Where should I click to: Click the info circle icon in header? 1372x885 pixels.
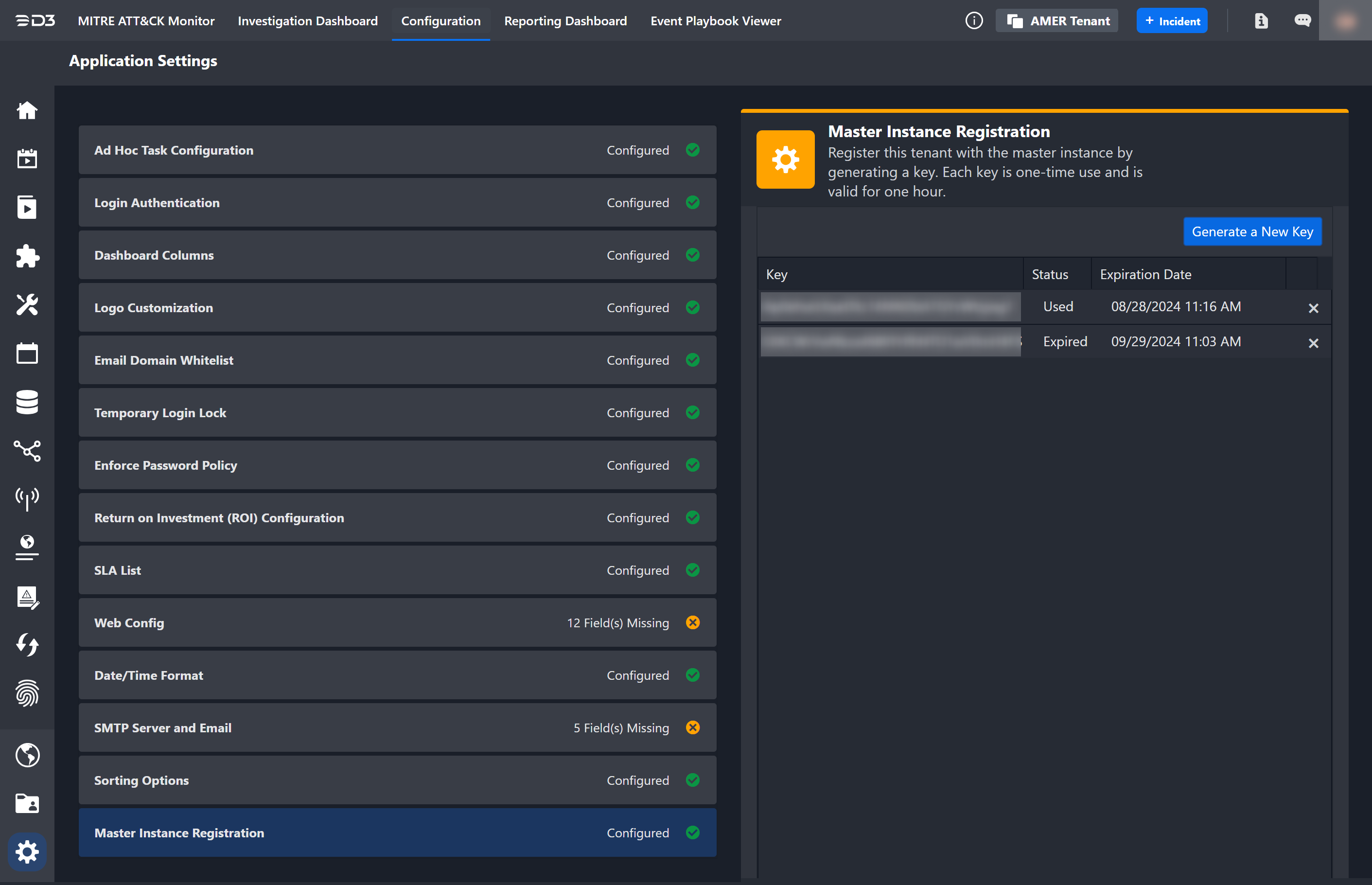pyautogui.click(x=974, y=21)
